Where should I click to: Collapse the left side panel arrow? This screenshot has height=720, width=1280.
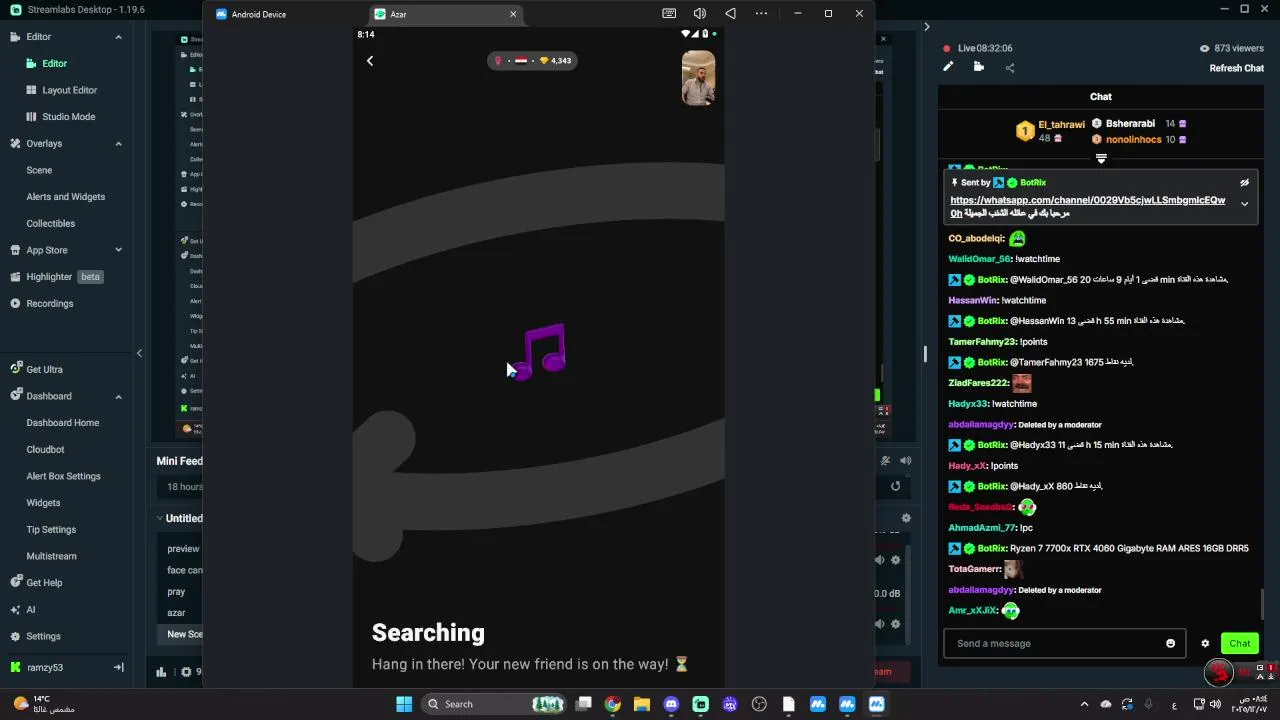tap(139, 353)
